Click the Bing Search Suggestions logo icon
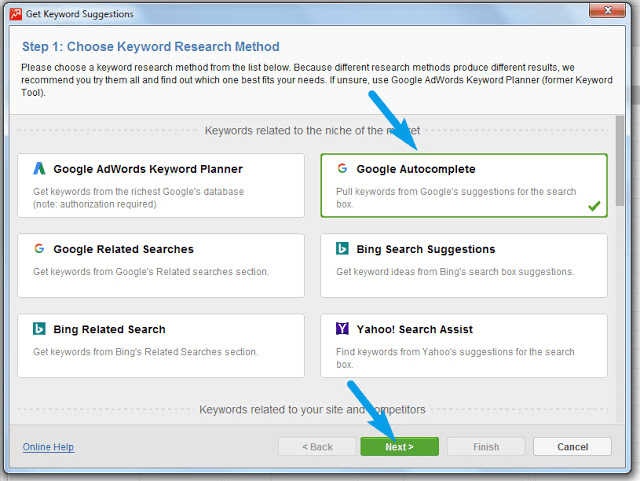The width and height of the screenshot is (640, 481). [x=342, y=248]
